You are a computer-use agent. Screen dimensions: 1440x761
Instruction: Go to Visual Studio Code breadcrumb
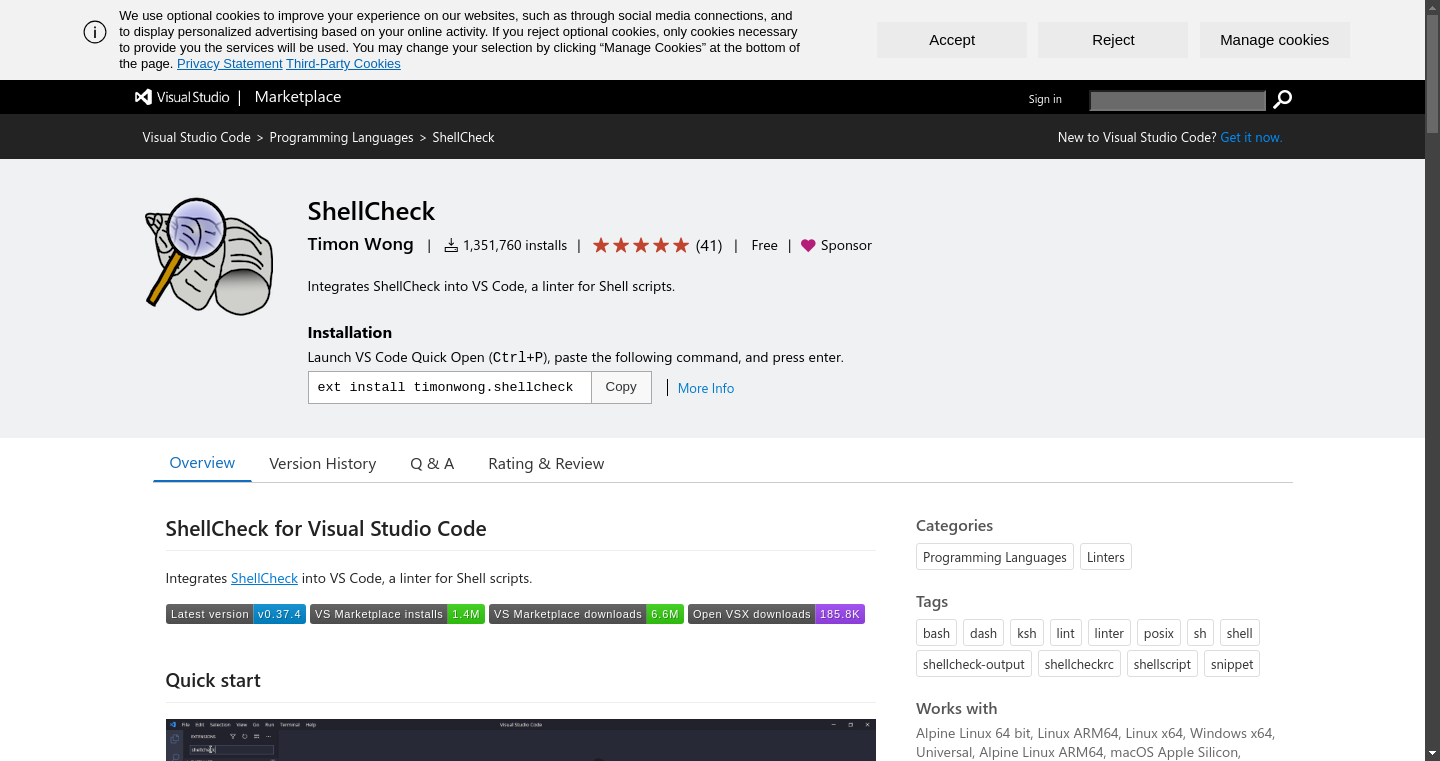(x=197, y=137)
